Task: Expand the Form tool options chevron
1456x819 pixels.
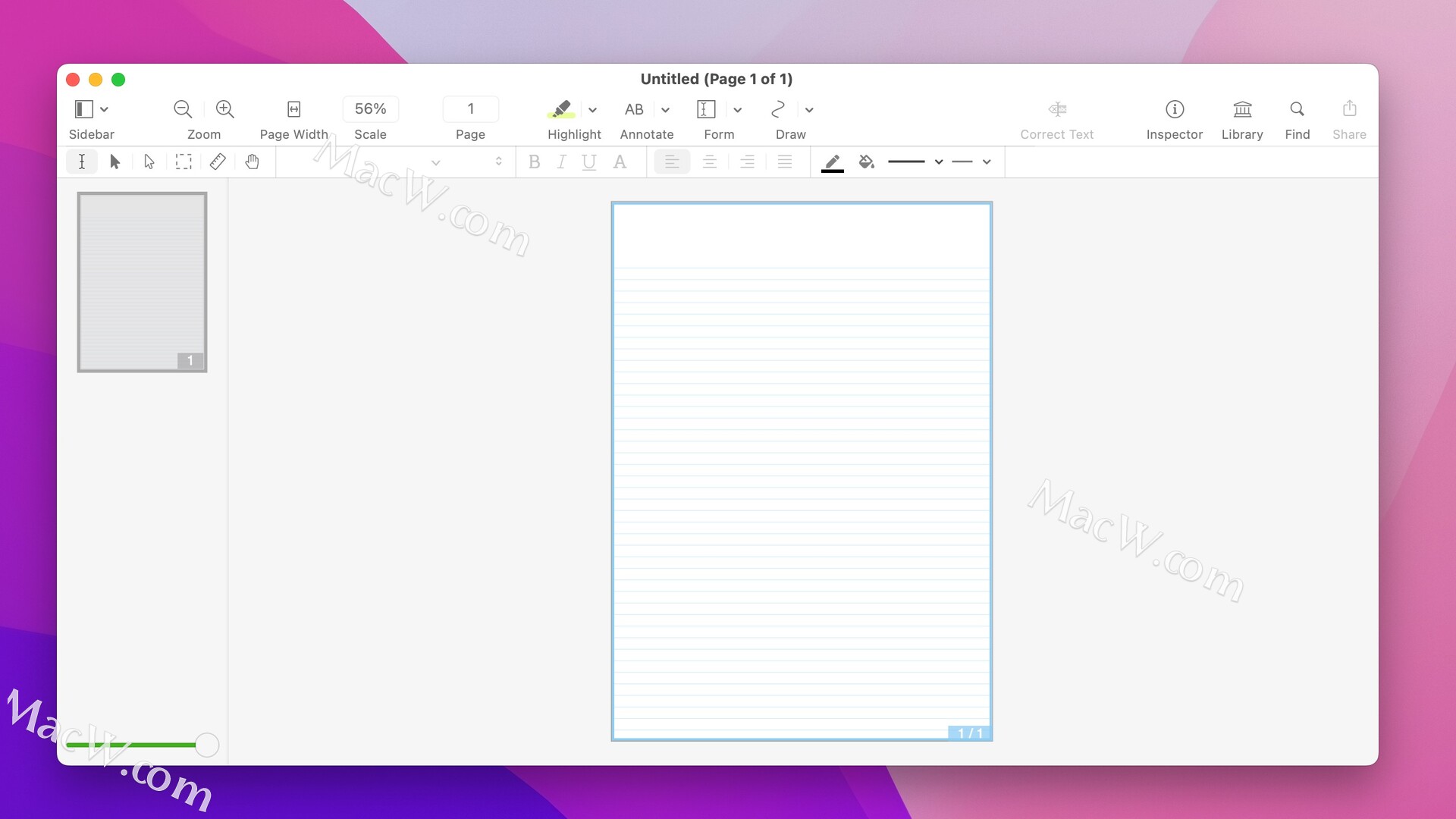Action: (737, 110)
